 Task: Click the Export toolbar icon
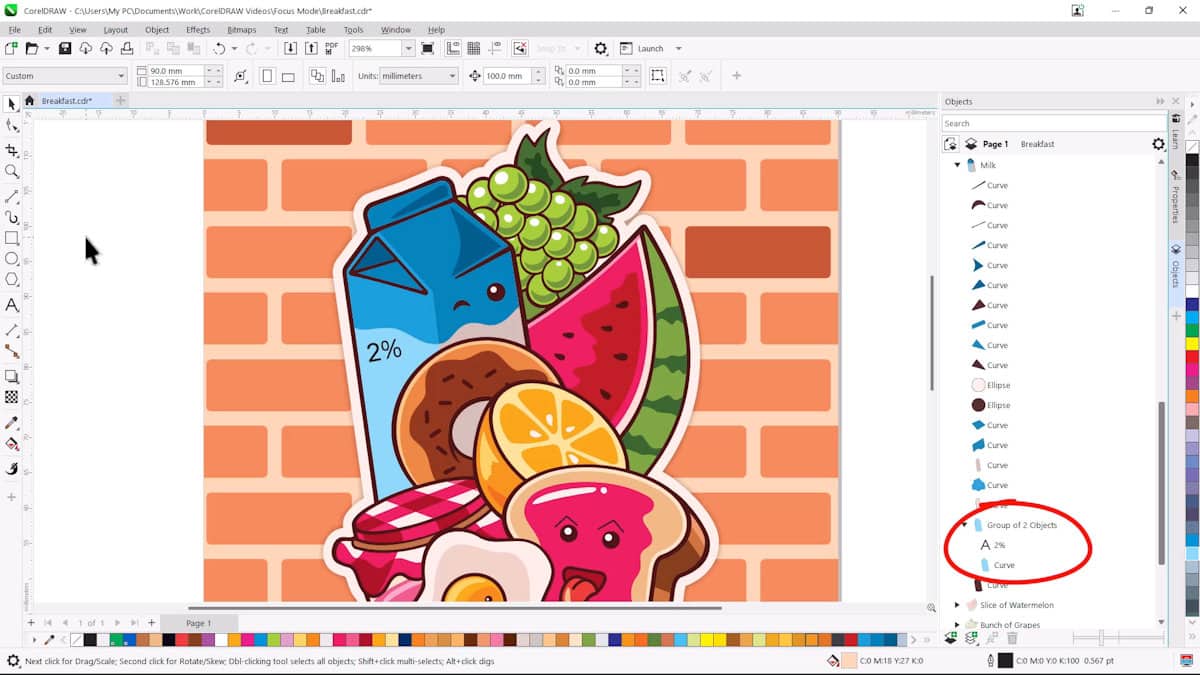310,47
